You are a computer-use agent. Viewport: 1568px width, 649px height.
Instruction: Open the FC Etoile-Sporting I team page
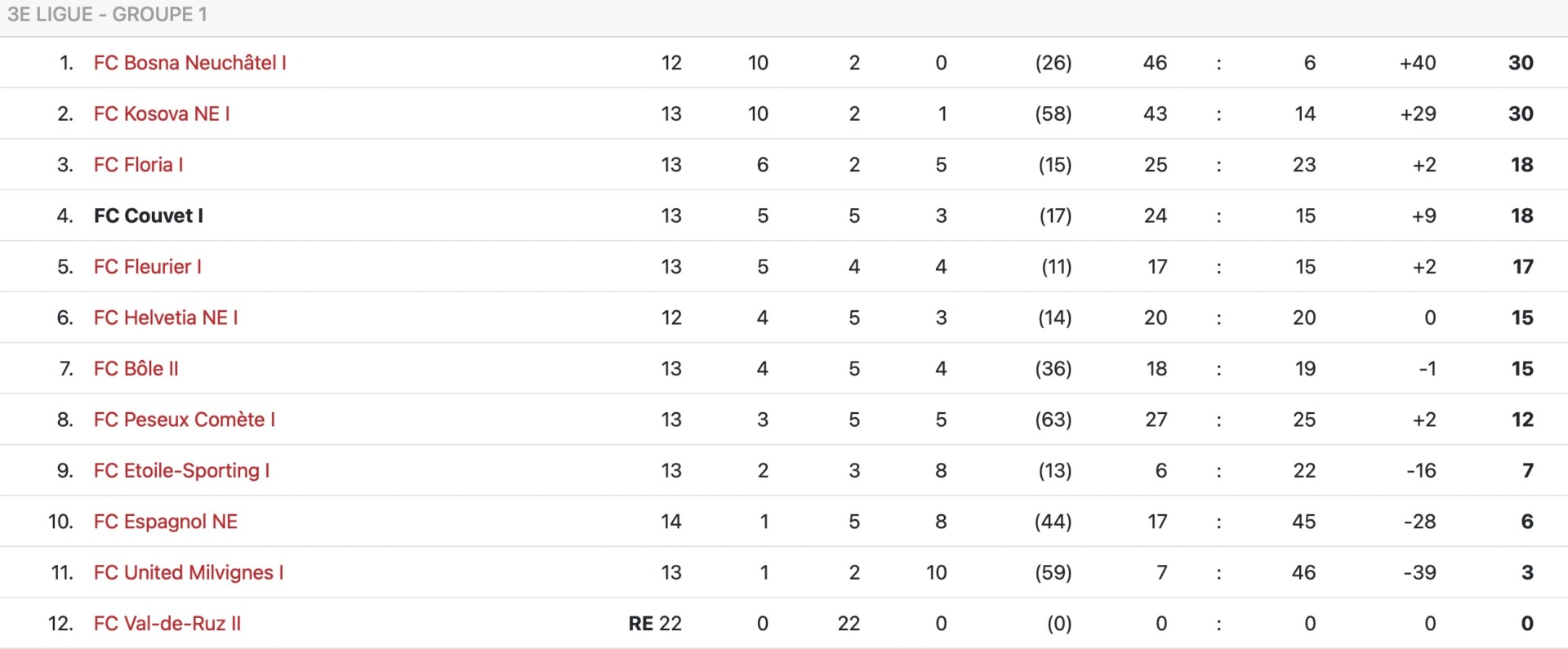181,471
